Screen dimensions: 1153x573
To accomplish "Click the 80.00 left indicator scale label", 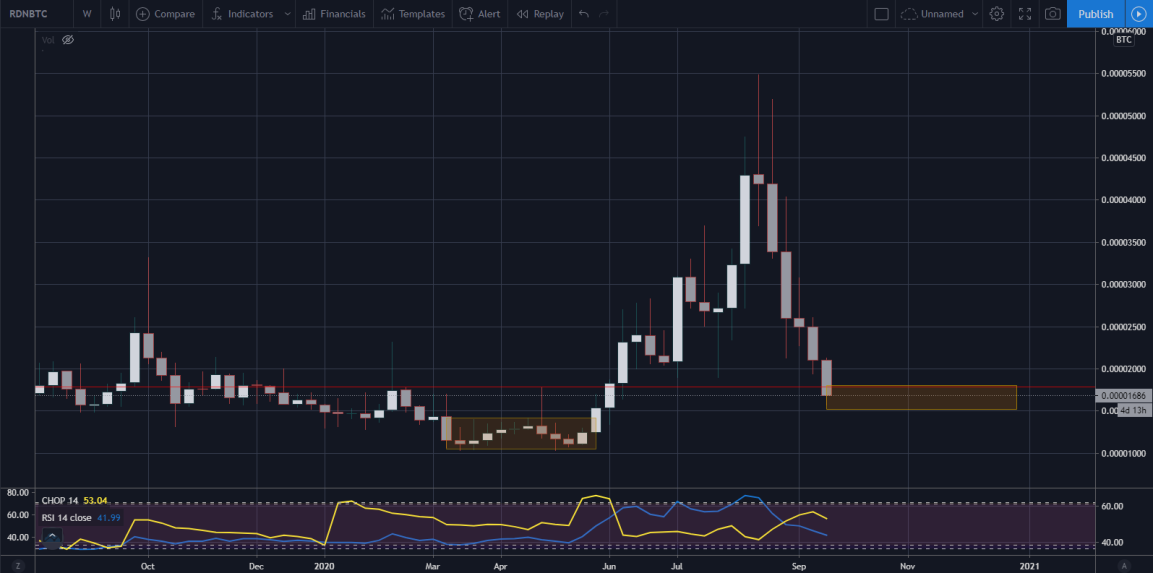I will click(x=17, y=492).
